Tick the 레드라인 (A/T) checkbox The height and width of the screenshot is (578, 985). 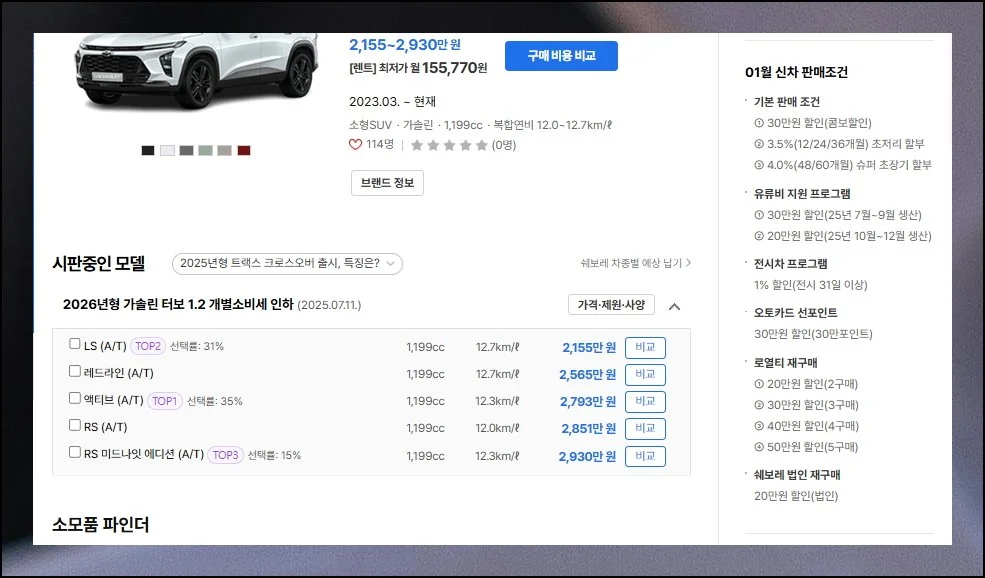click(x=75, y=371)
